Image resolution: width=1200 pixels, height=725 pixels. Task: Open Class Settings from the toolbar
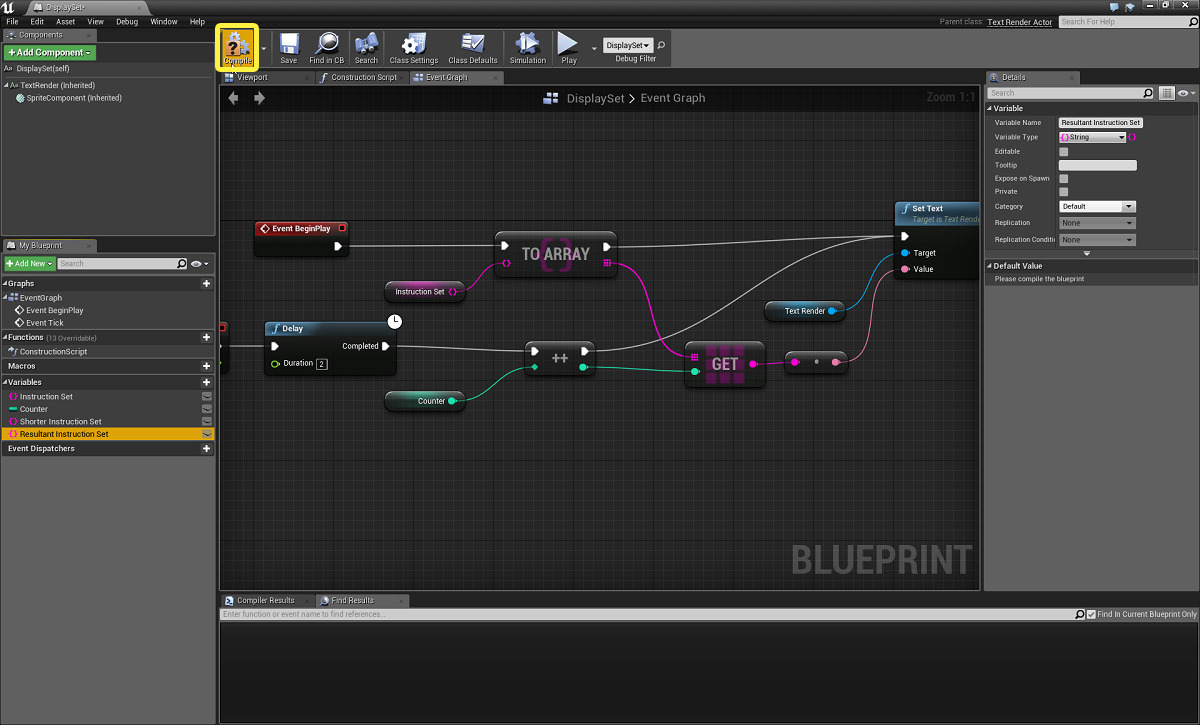point(413,47)
